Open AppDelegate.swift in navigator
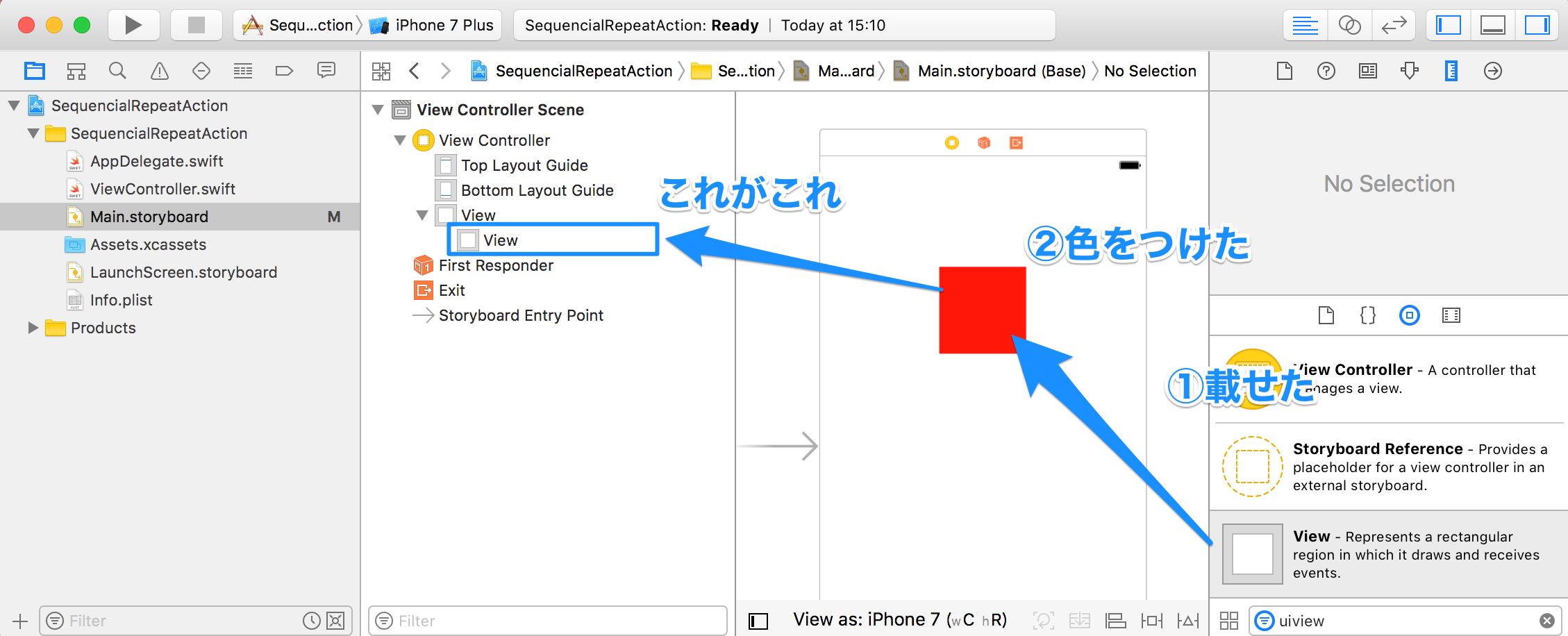This screenshot has height=636, width=1568. 156,161
